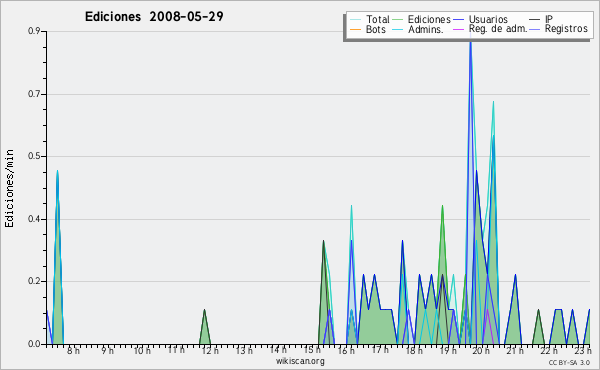This screenshot has width=600, height=370.
Task: Click the '23 h' x-axis label
Action: [582, 350]
